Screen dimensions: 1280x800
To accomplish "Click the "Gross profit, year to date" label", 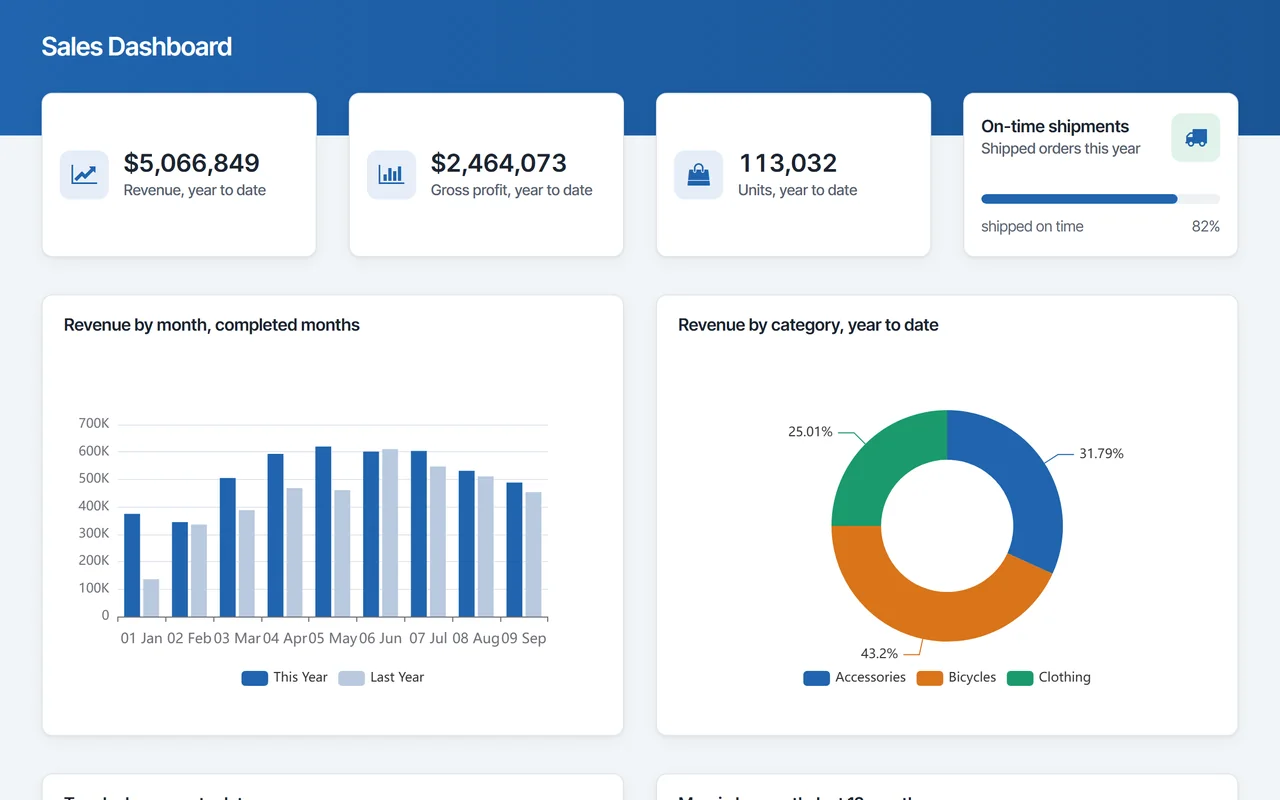I will click(x=512, y=190).
